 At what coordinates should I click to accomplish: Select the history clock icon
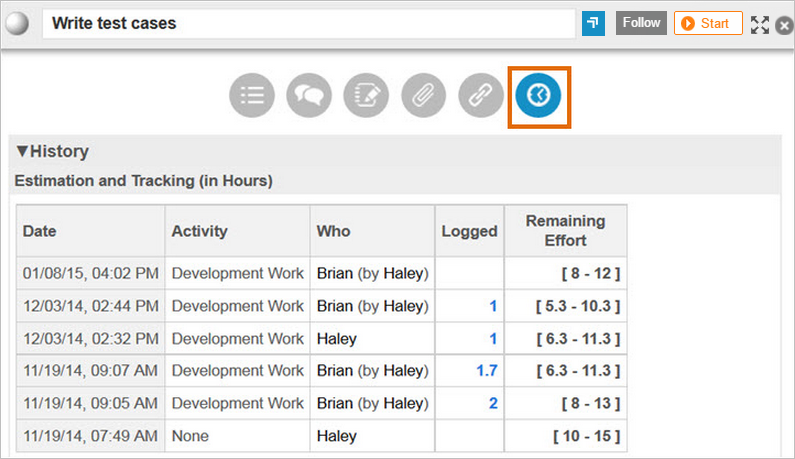(x=539, y=96)
